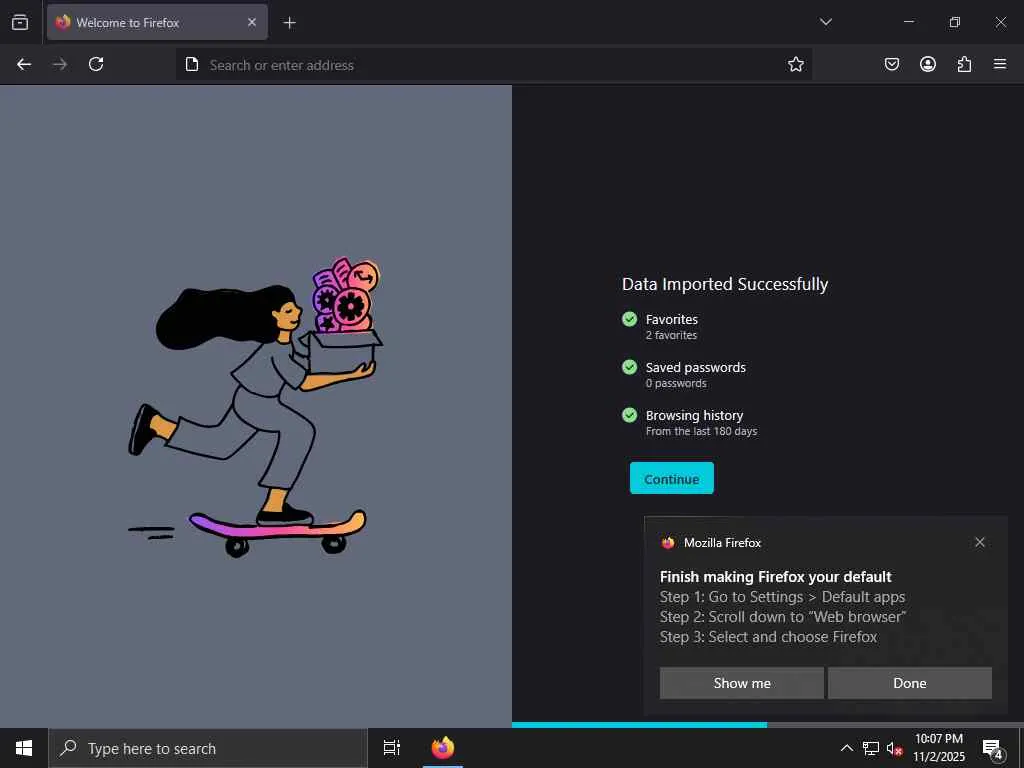Click the Continue button
The width and height of the screenshot is (1024, 768).
click(671, 478)
